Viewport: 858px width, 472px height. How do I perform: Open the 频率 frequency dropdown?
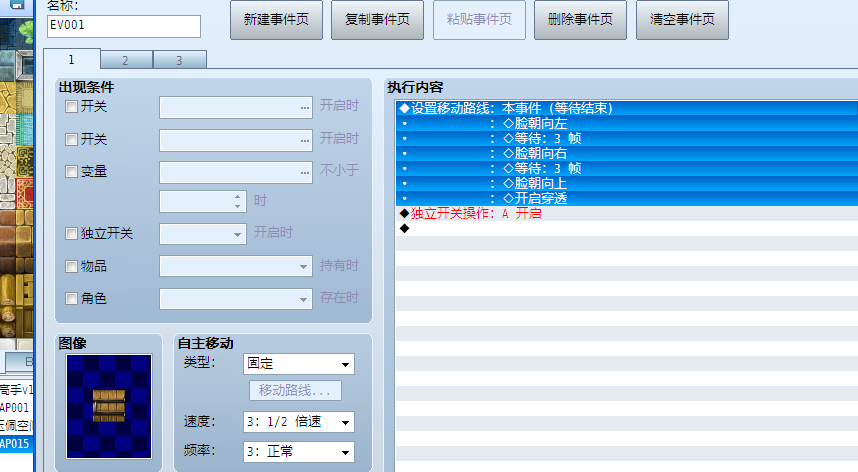(x=298, y=452)
